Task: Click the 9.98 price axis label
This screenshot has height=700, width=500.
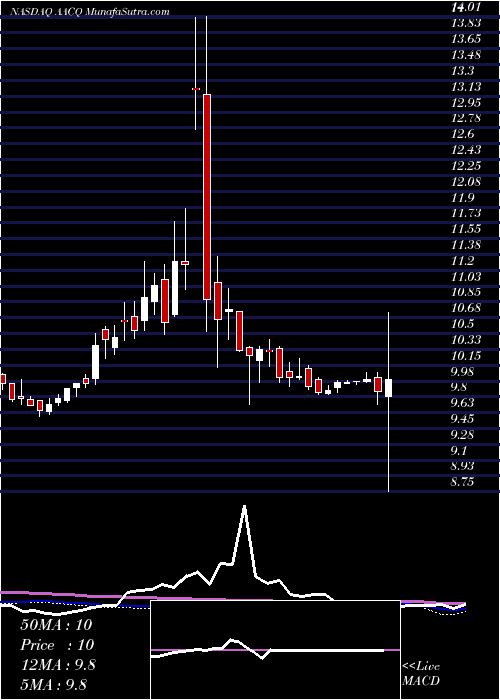Action: [464, 372]
